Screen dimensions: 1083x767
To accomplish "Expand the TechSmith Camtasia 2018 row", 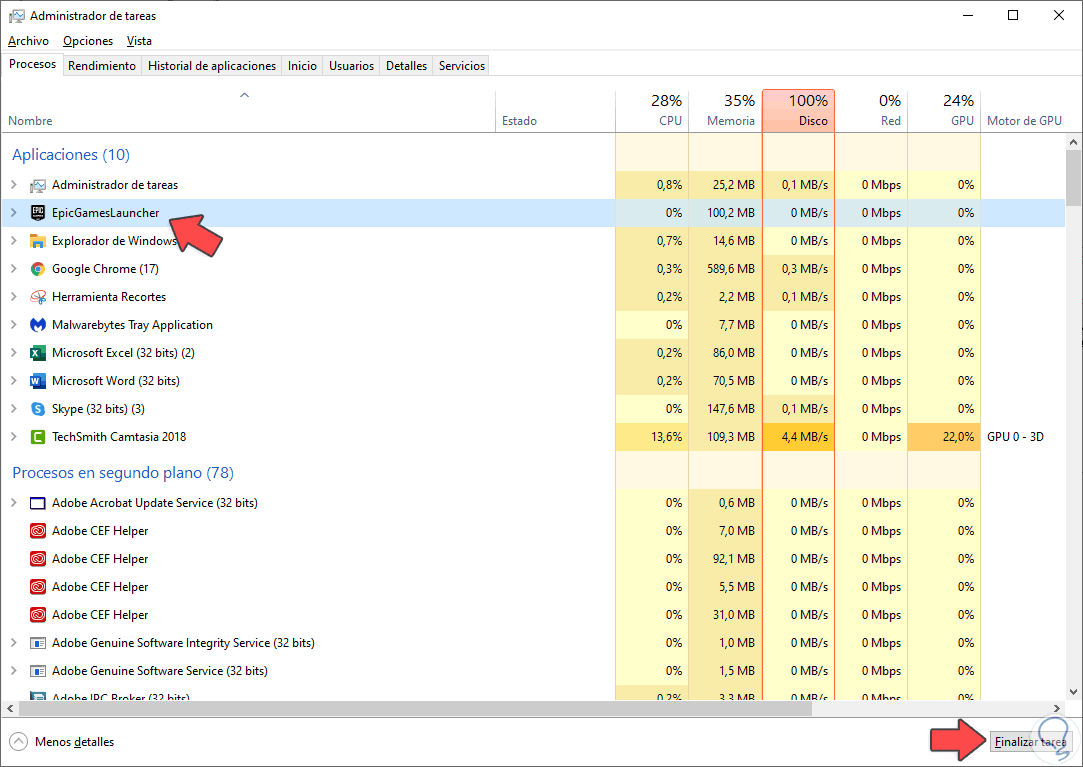I will click(x=14, y=437).
